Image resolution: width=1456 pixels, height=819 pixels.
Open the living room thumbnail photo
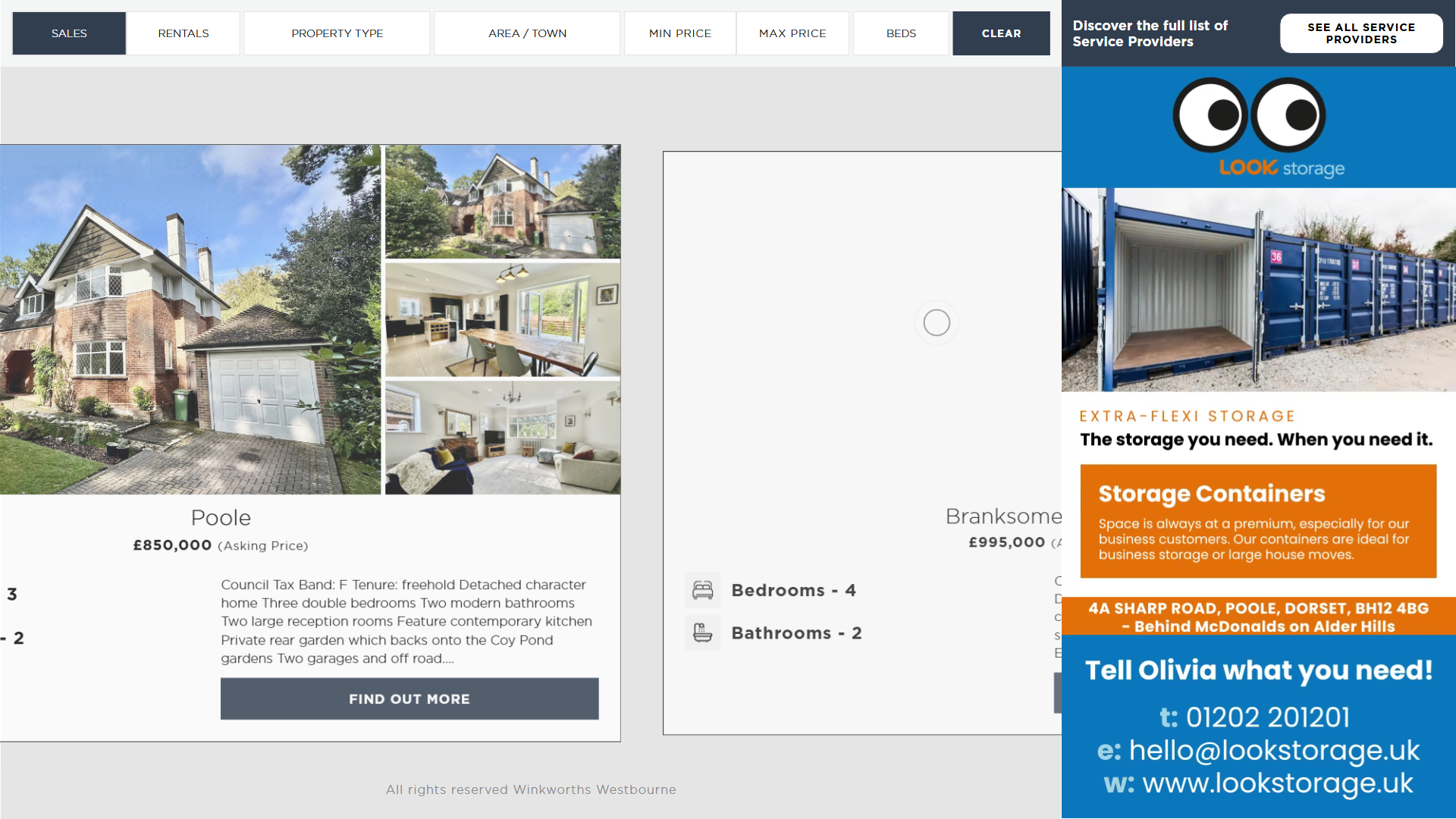[x=503, y=438]
